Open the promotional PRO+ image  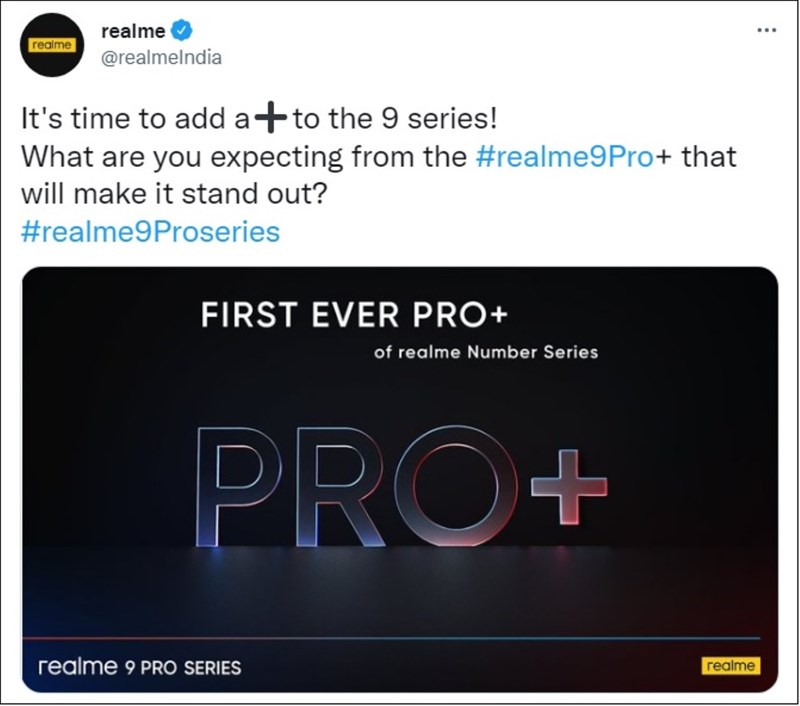pyautogui.click(x=400, y=480)
